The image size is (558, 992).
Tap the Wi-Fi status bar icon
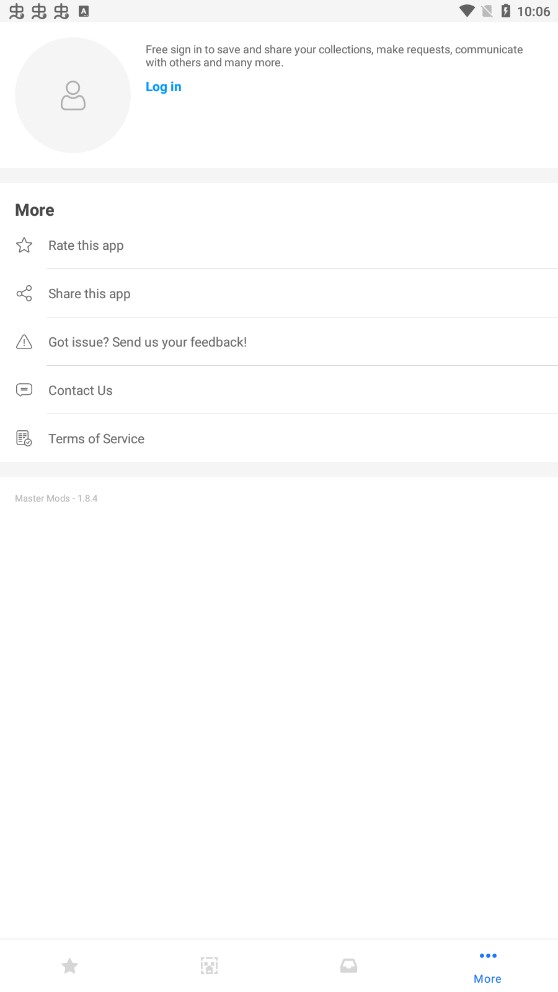coord(467,11)
